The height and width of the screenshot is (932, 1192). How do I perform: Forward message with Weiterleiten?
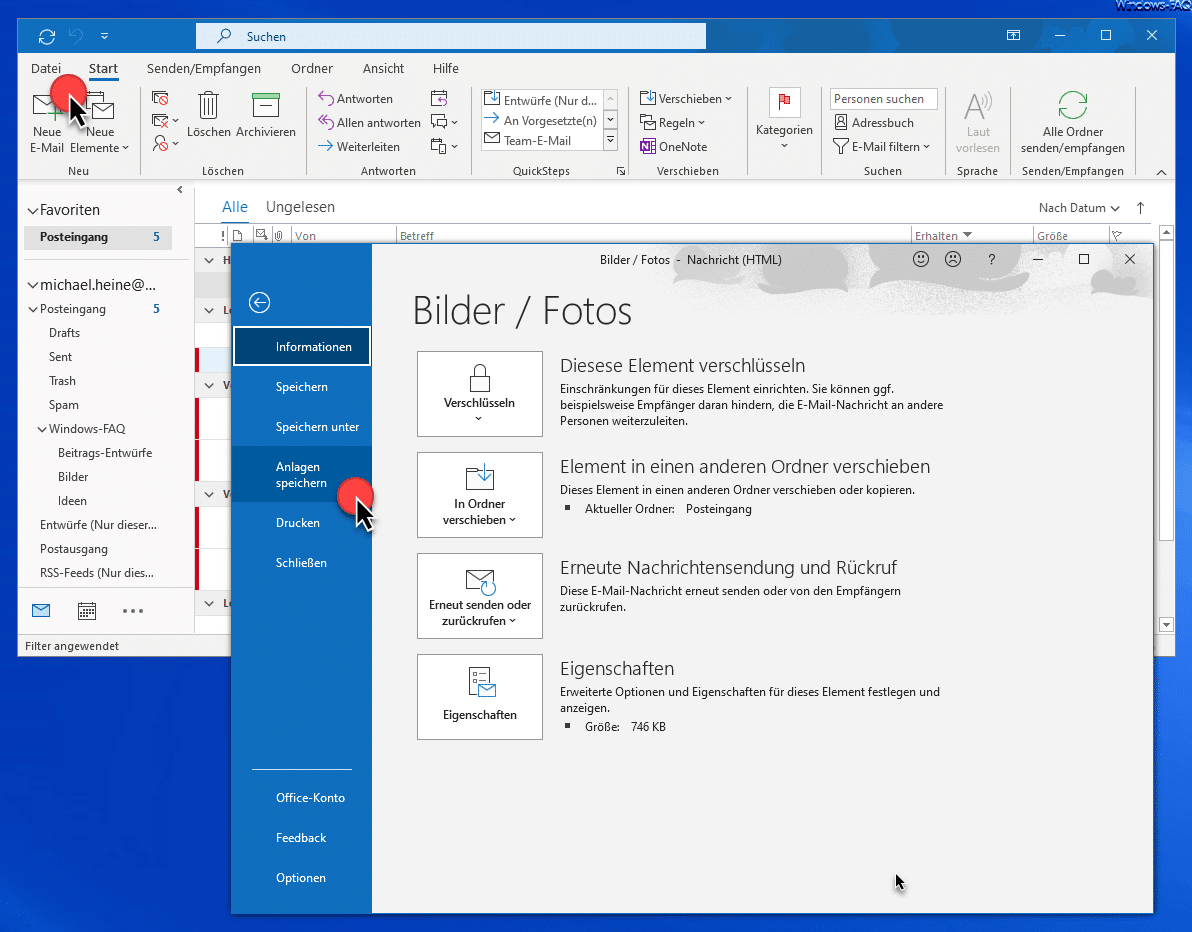coord(359,147)
